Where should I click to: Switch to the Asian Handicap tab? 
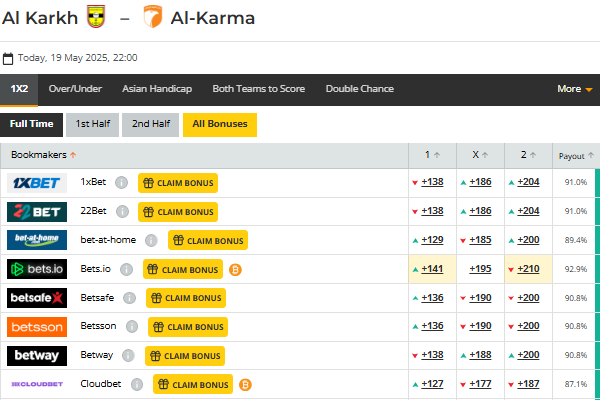157,89
